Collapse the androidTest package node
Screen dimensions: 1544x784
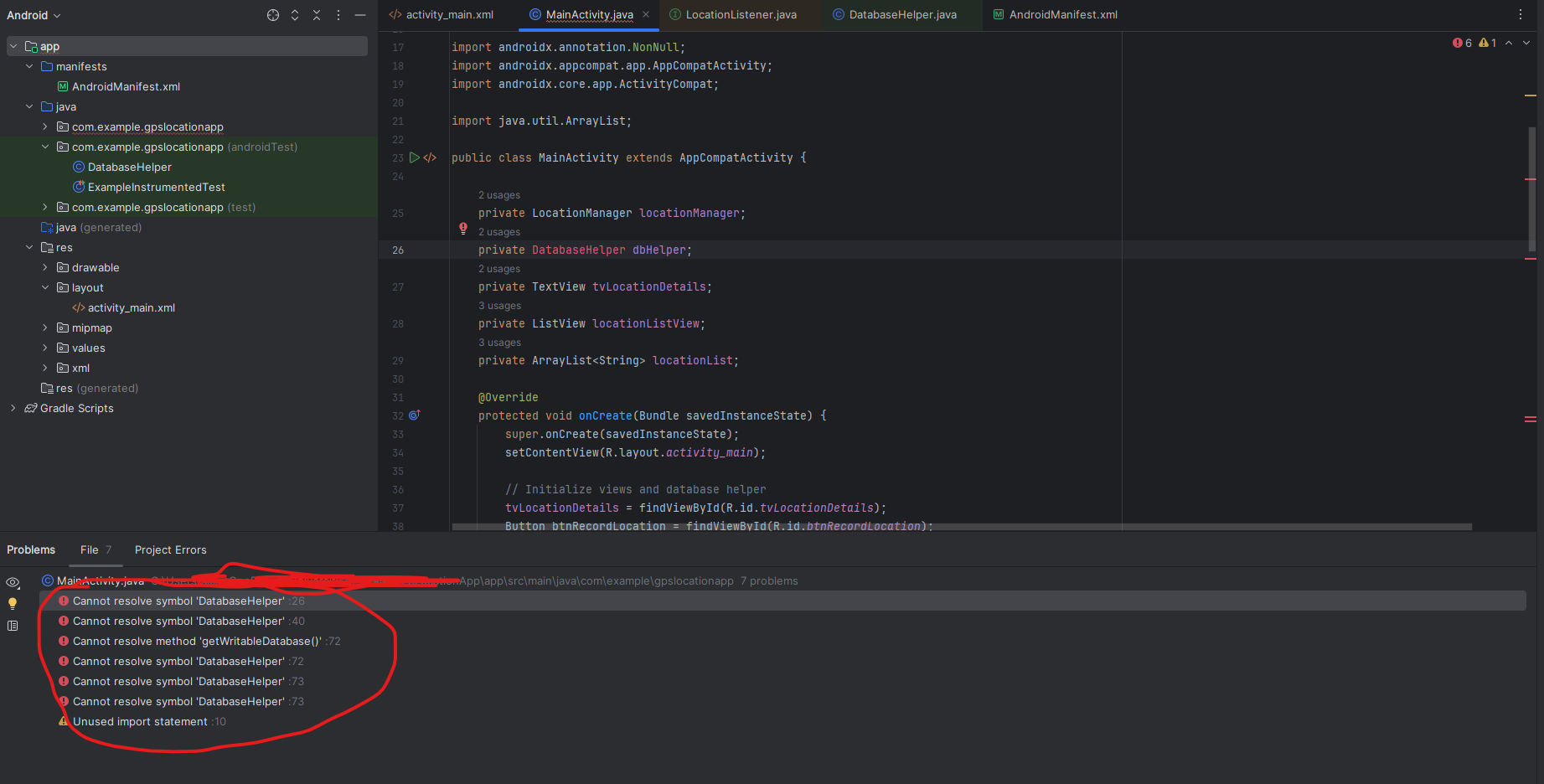(45, 147)
